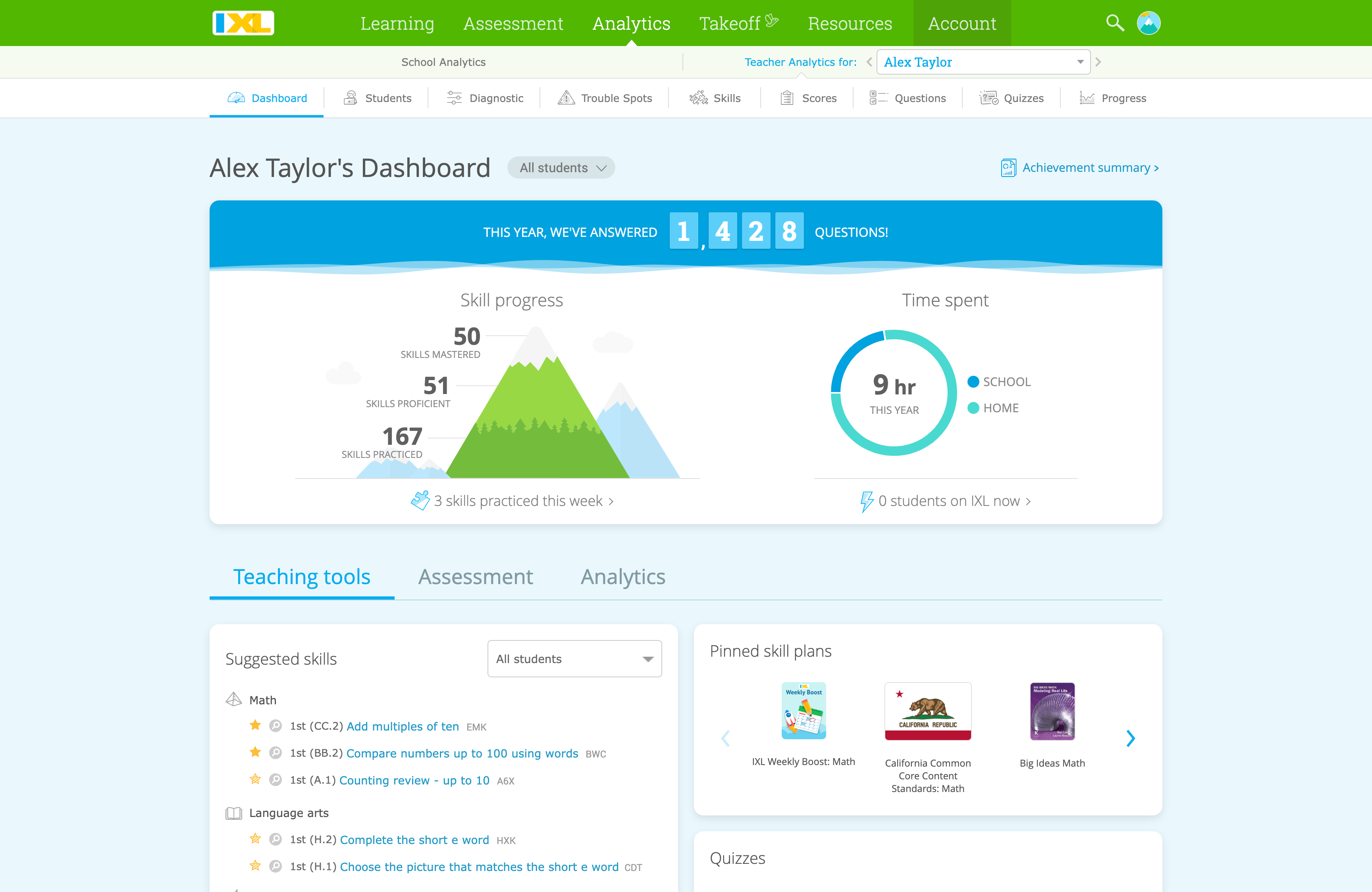Click the Scores clipboard icon
The width and height of the screenshot is (1372, 892).
(788, 97)
